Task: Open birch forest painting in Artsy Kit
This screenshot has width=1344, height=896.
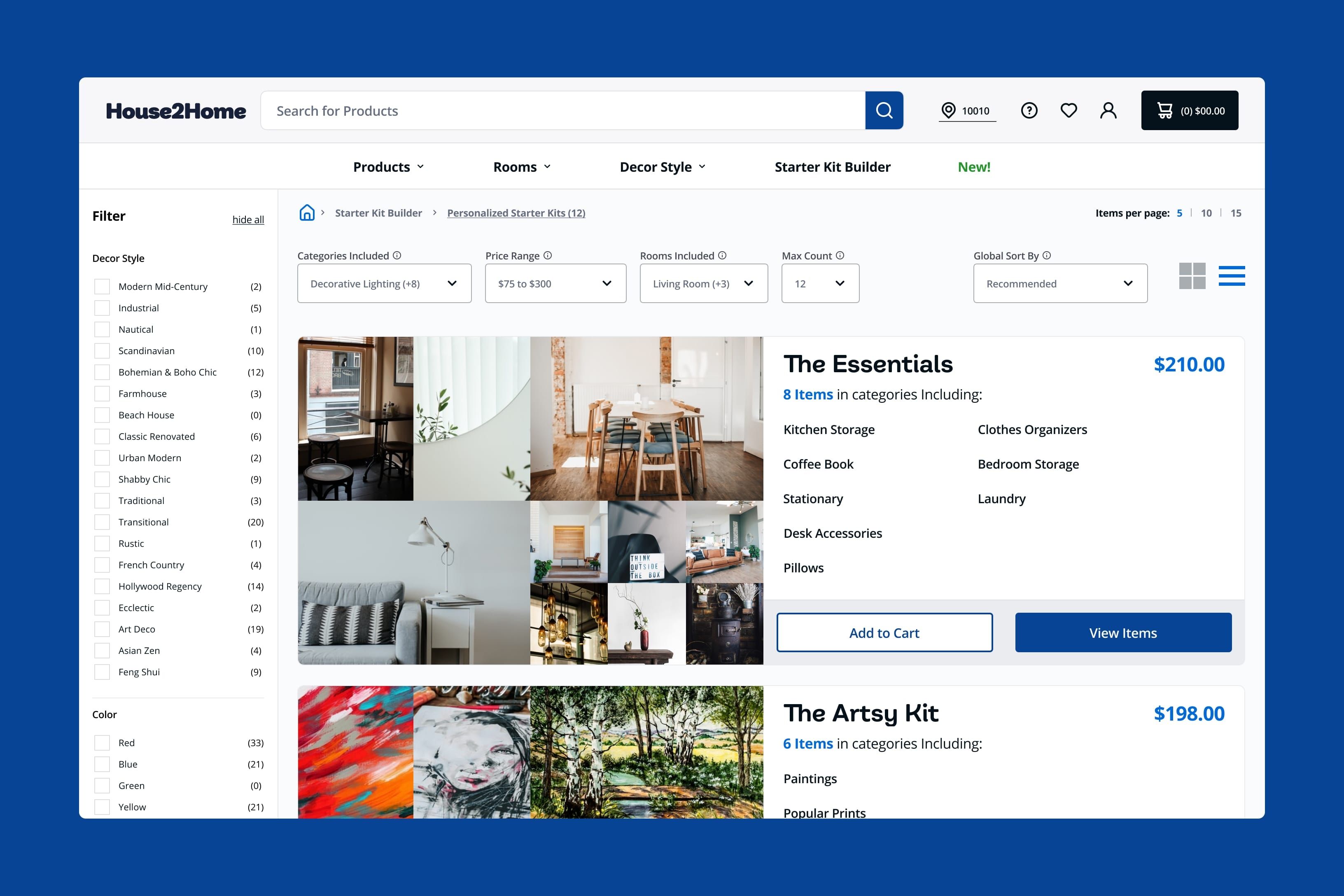Action: point(646,752)
